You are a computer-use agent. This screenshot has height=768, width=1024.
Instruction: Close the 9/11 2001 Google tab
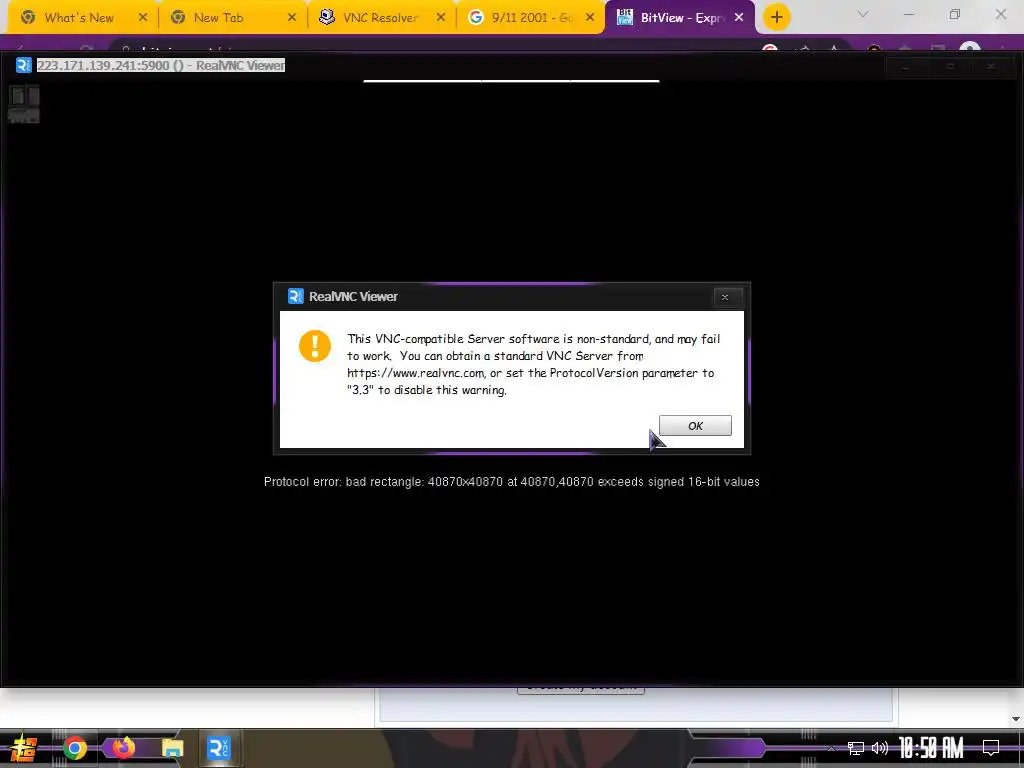[590, 18]
